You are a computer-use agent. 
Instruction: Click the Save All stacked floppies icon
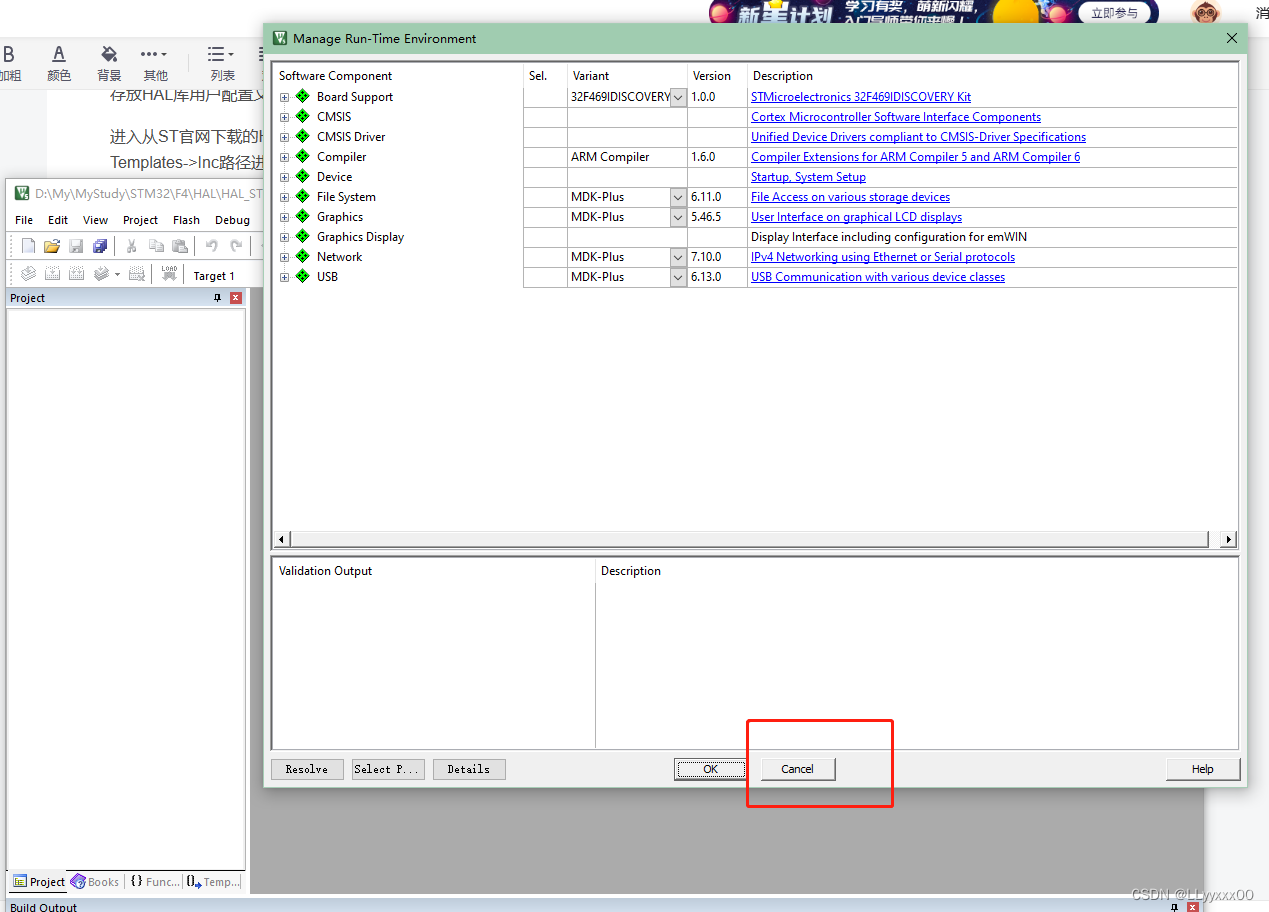coord(100,246)
